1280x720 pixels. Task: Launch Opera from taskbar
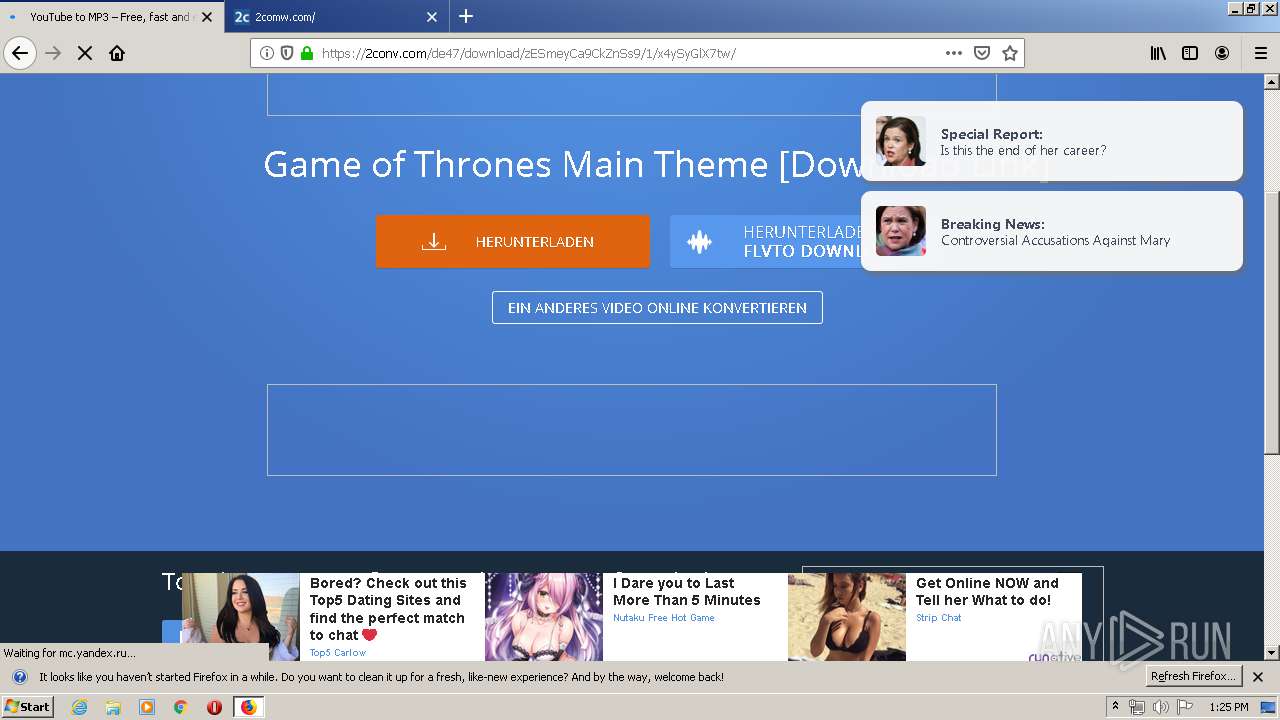214,707
